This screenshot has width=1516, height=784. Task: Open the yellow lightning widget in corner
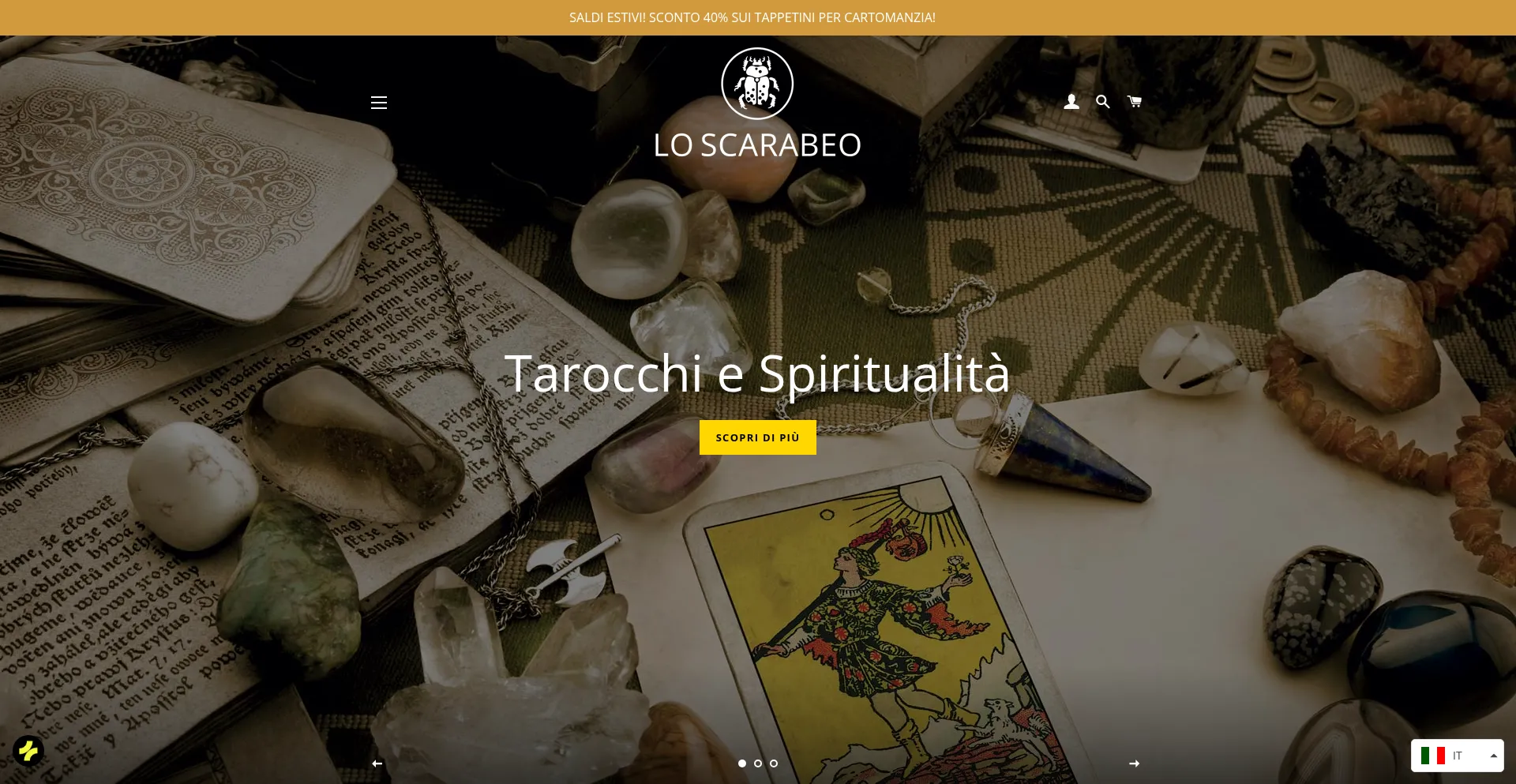point(28,751)
